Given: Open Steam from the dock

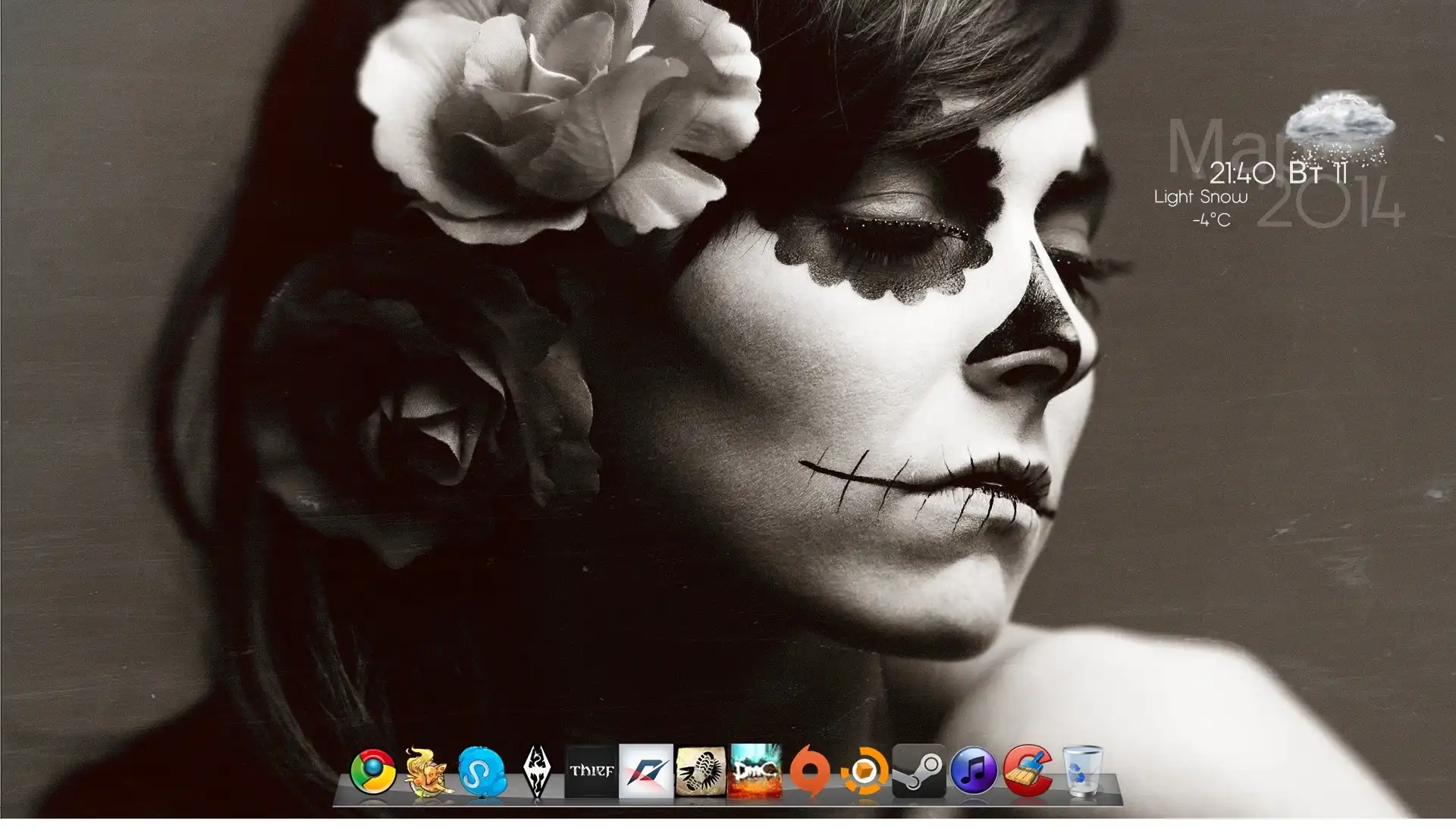Looking at the screenshot, I should point(919,771).
